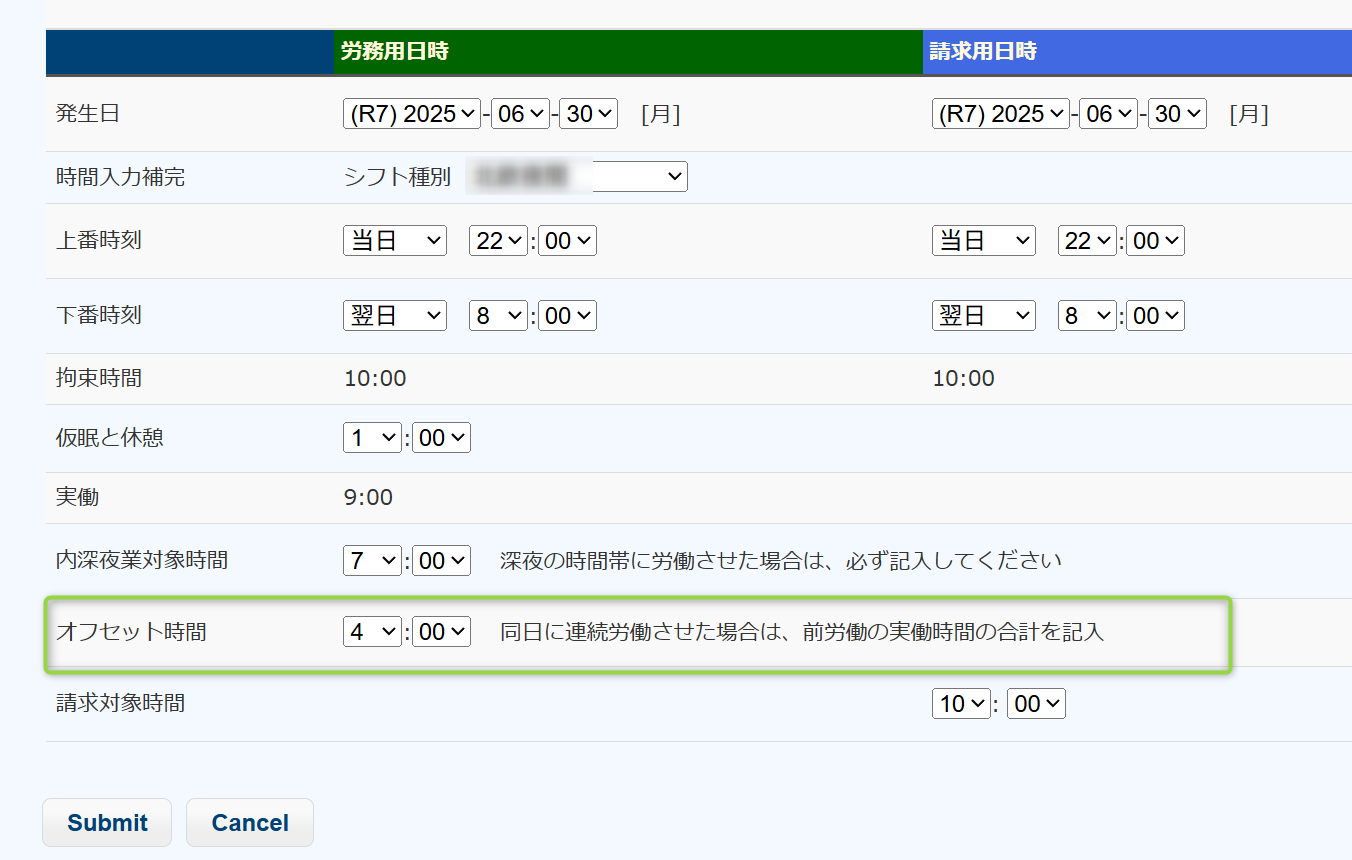The image size is (1352, 860).
Task: Open 下番時刻 hour dropdown in 請求用日時 column
Action: (x=1087, y=316)
